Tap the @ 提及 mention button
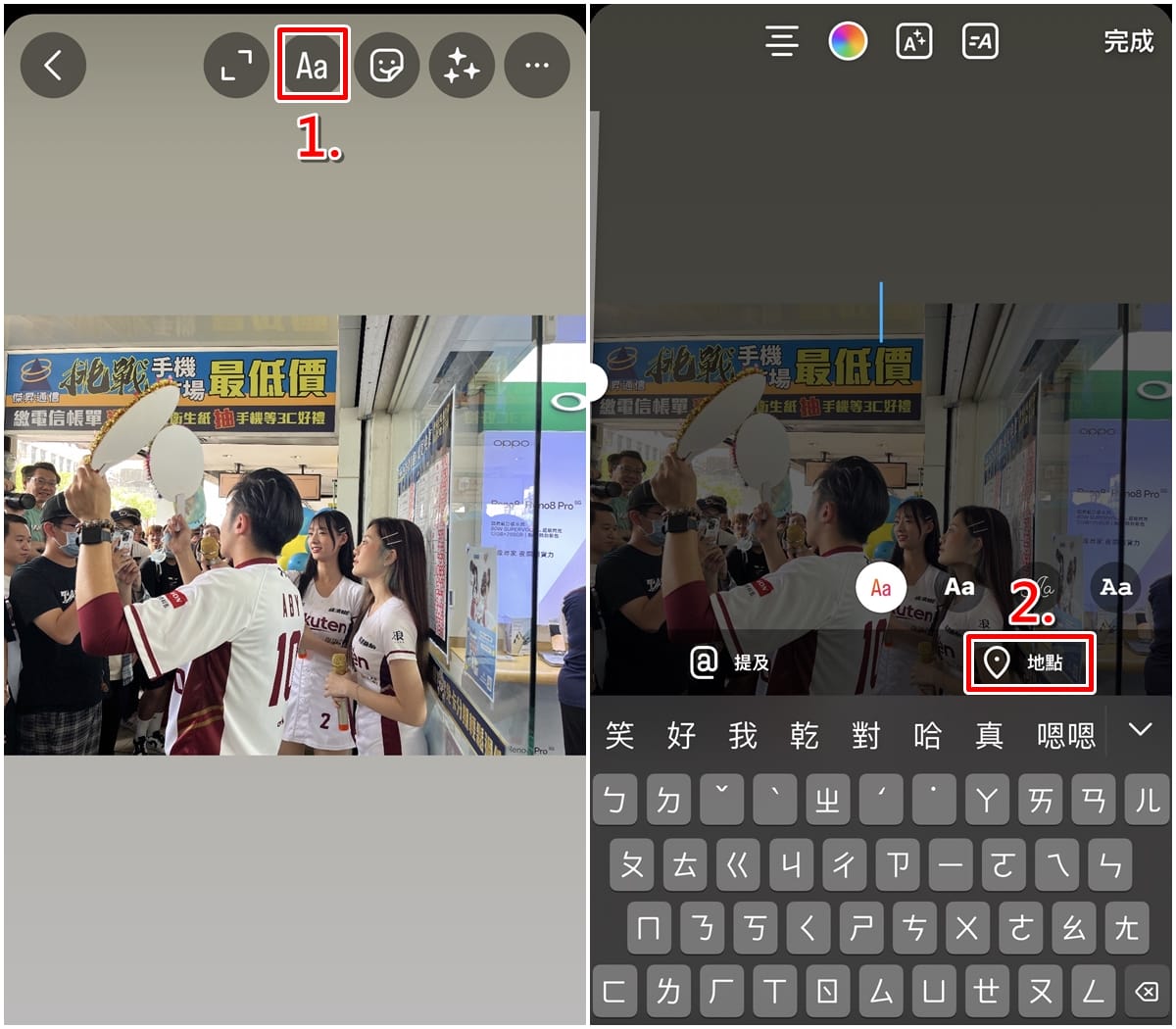1176x1029 pixels. [x=730, y=662]
